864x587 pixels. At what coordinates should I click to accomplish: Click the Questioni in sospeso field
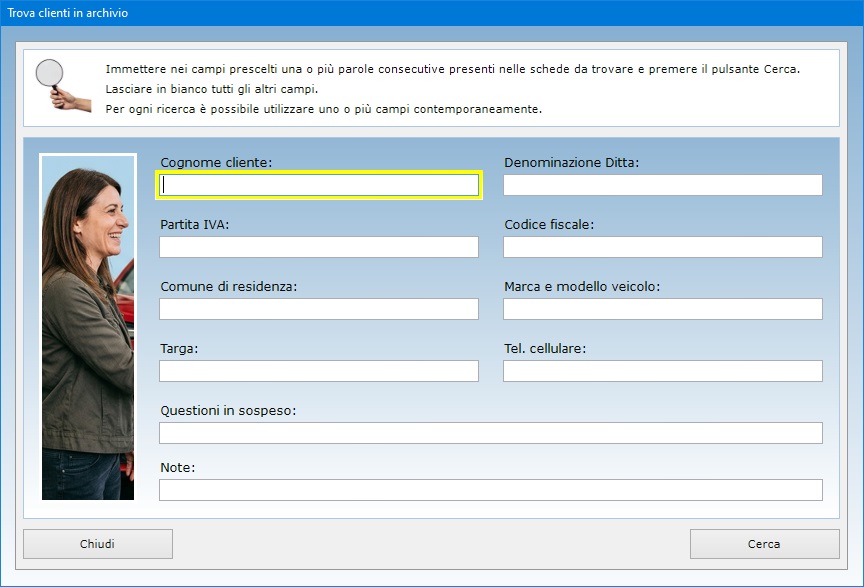coord(491,433)
